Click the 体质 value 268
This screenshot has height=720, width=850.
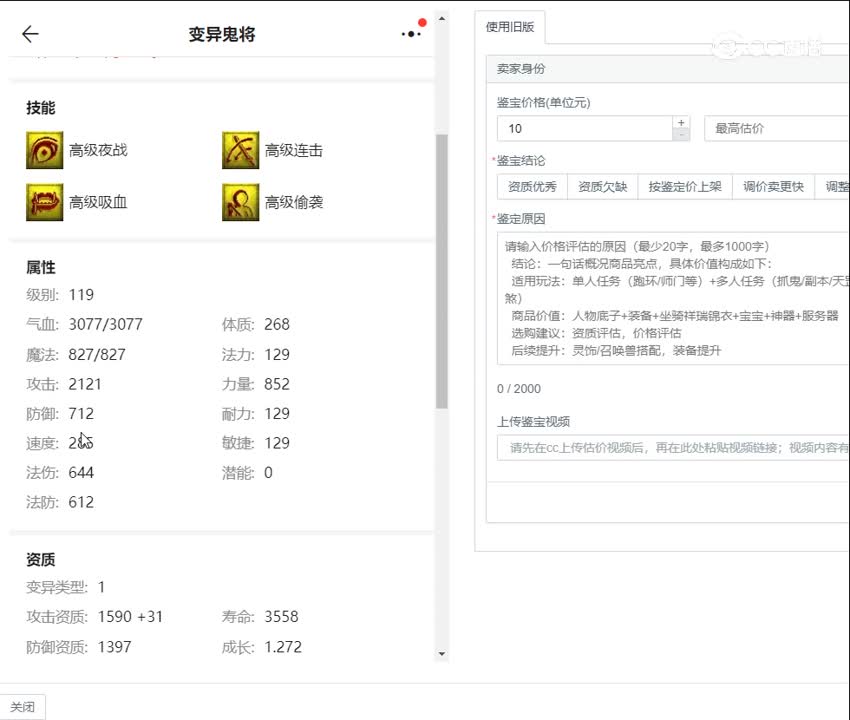coord(277,324)
